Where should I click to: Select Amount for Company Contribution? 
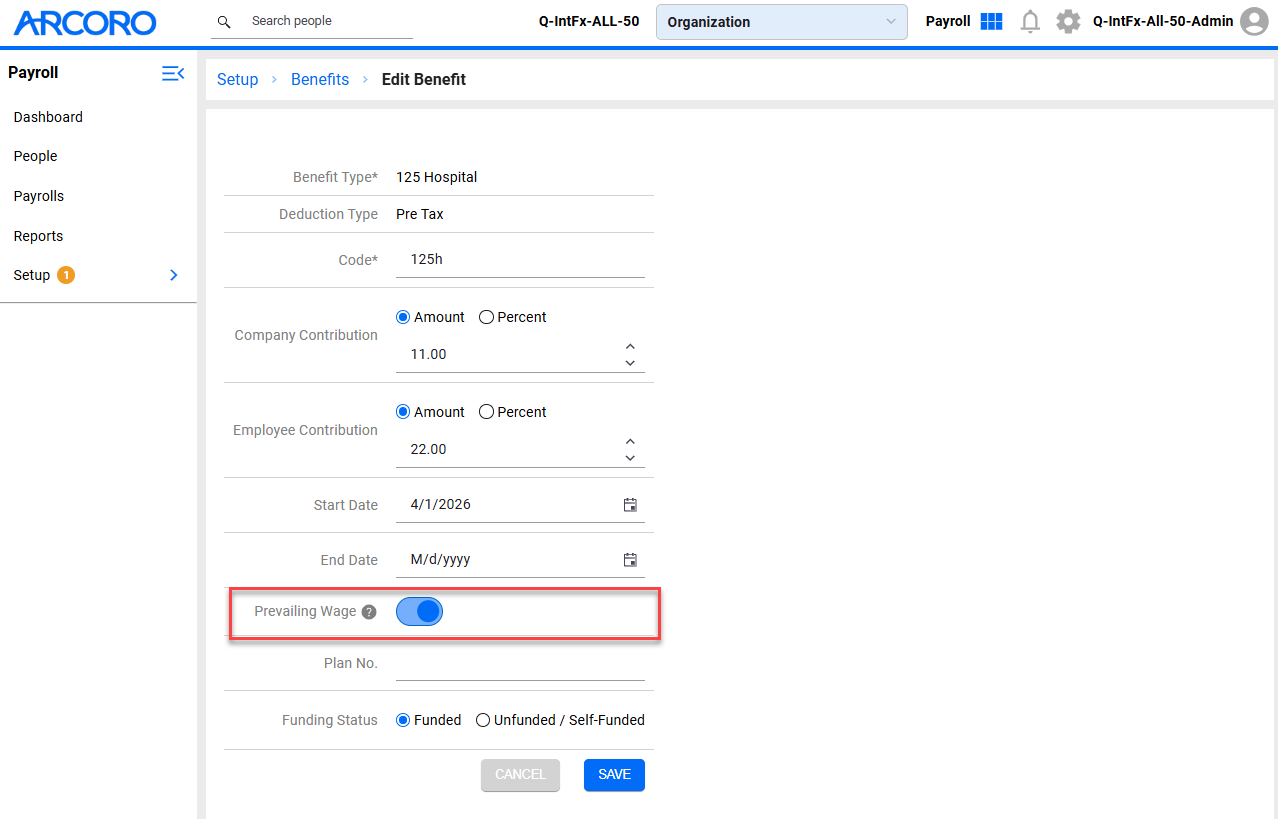tap(403, 317)
